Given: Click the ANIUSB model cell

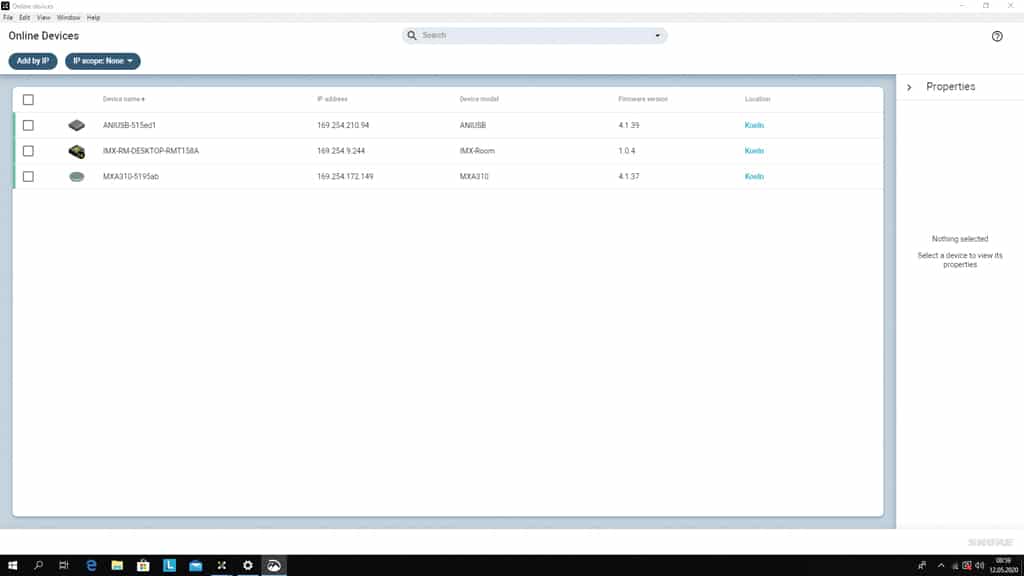Looking at the screenshot, I should point(472,125).
